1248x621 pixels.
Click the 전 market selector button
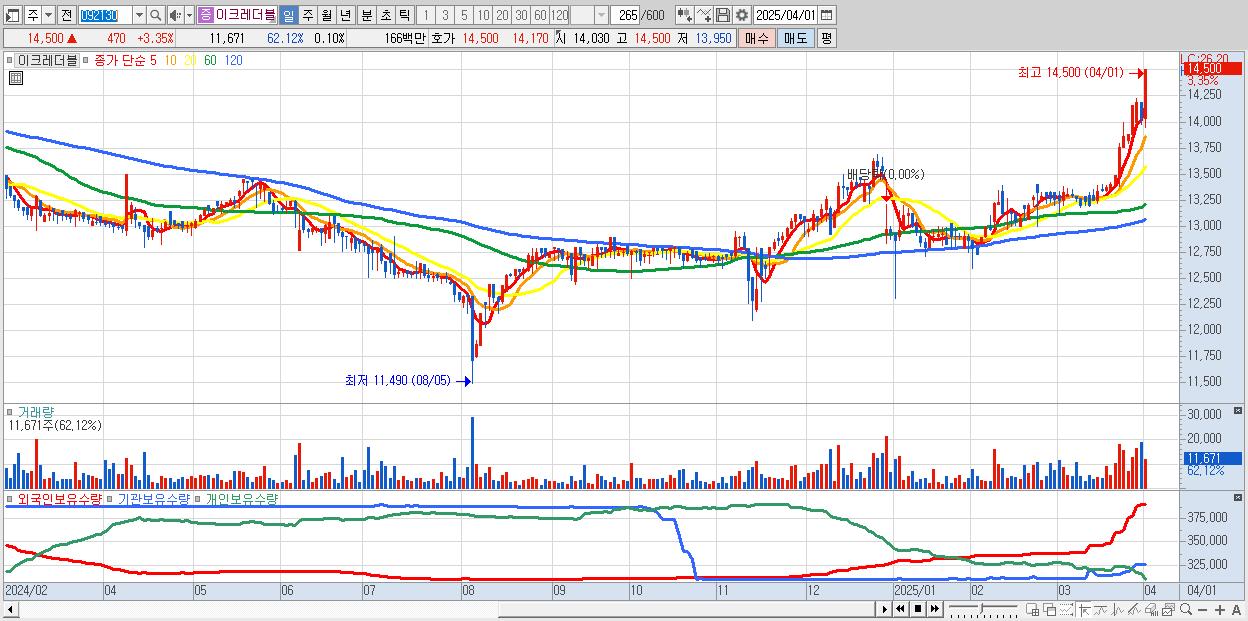[x=66, y=15]
